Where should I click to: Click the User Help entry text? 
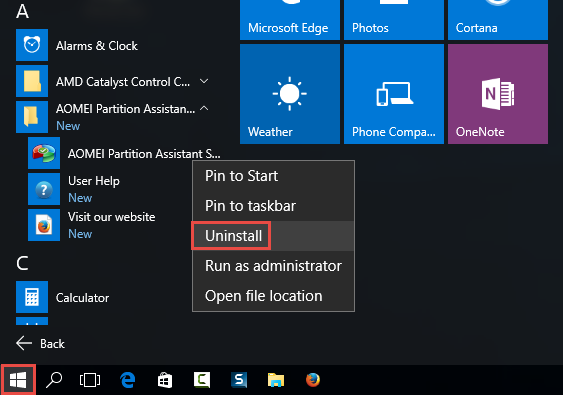[94, 181]
